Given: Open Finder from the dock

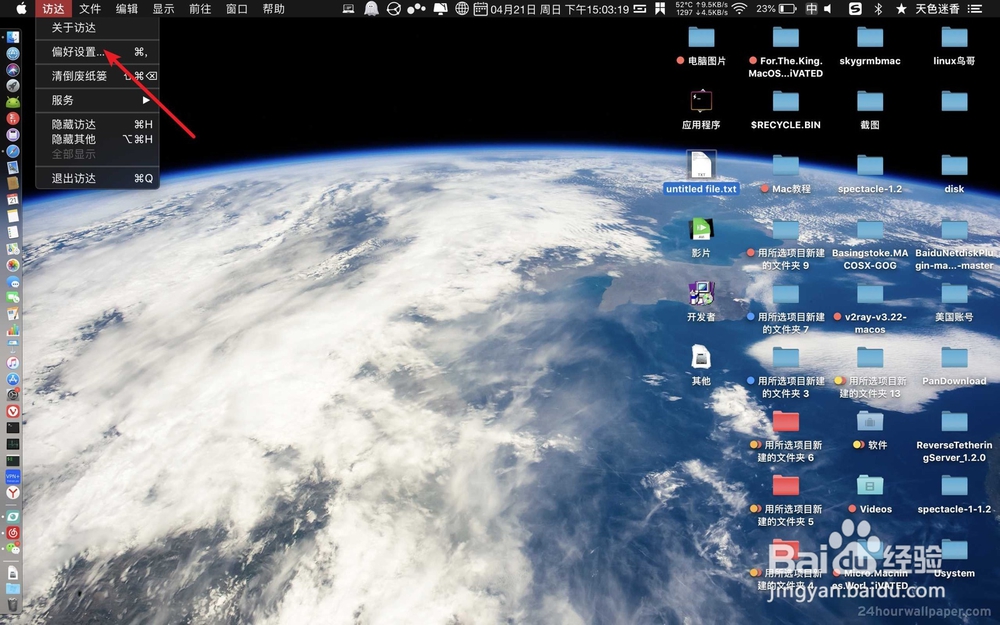Looking at the screenshot, I should [x=13, y=38].
